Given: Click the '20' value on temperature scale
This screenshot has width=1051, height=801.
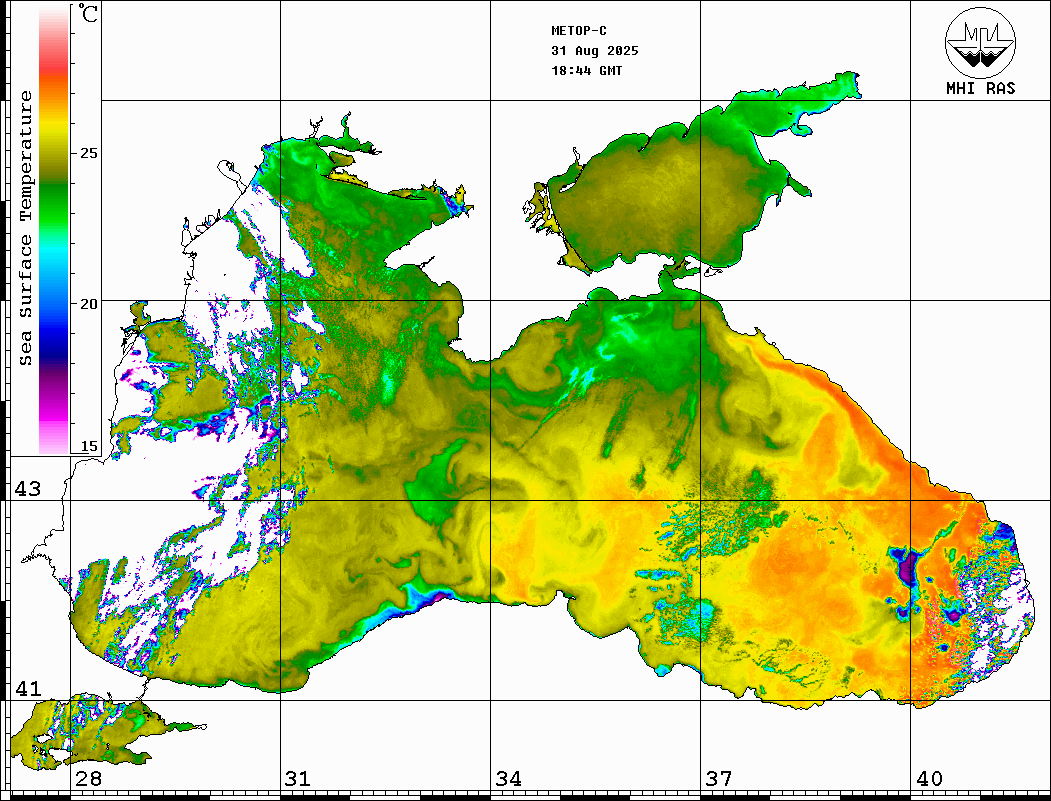Looking at the screenshot, I should [88, 304].
